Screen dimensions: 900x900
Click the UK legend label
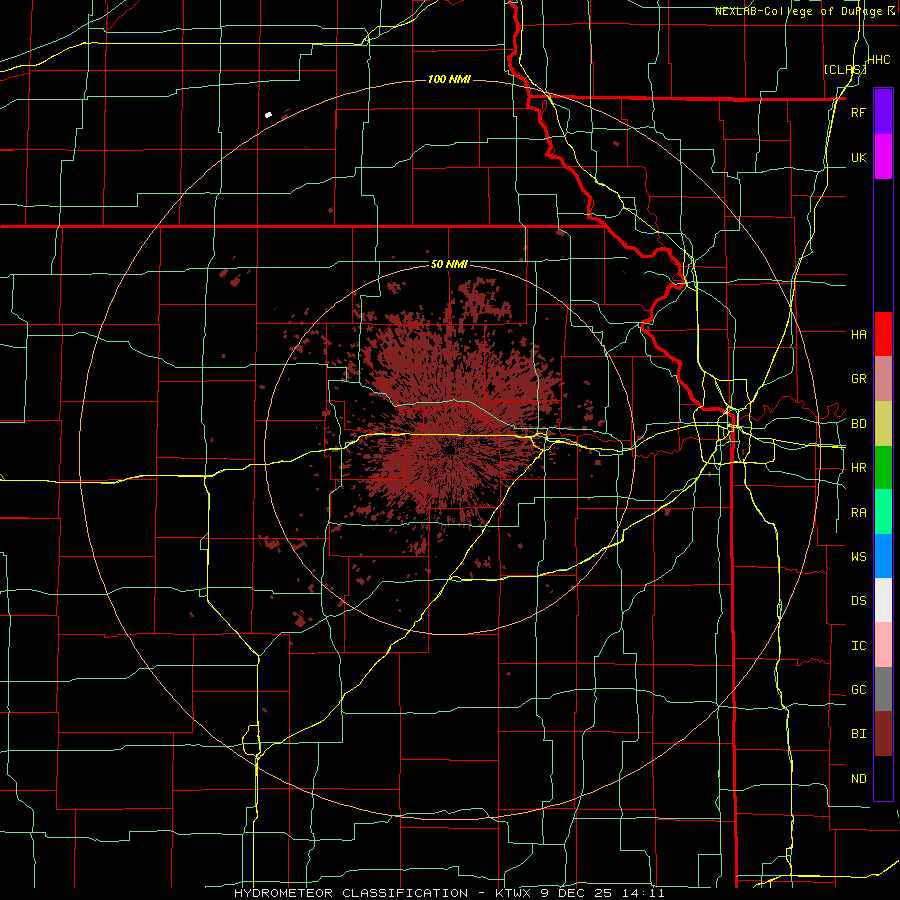pos(858,157)
